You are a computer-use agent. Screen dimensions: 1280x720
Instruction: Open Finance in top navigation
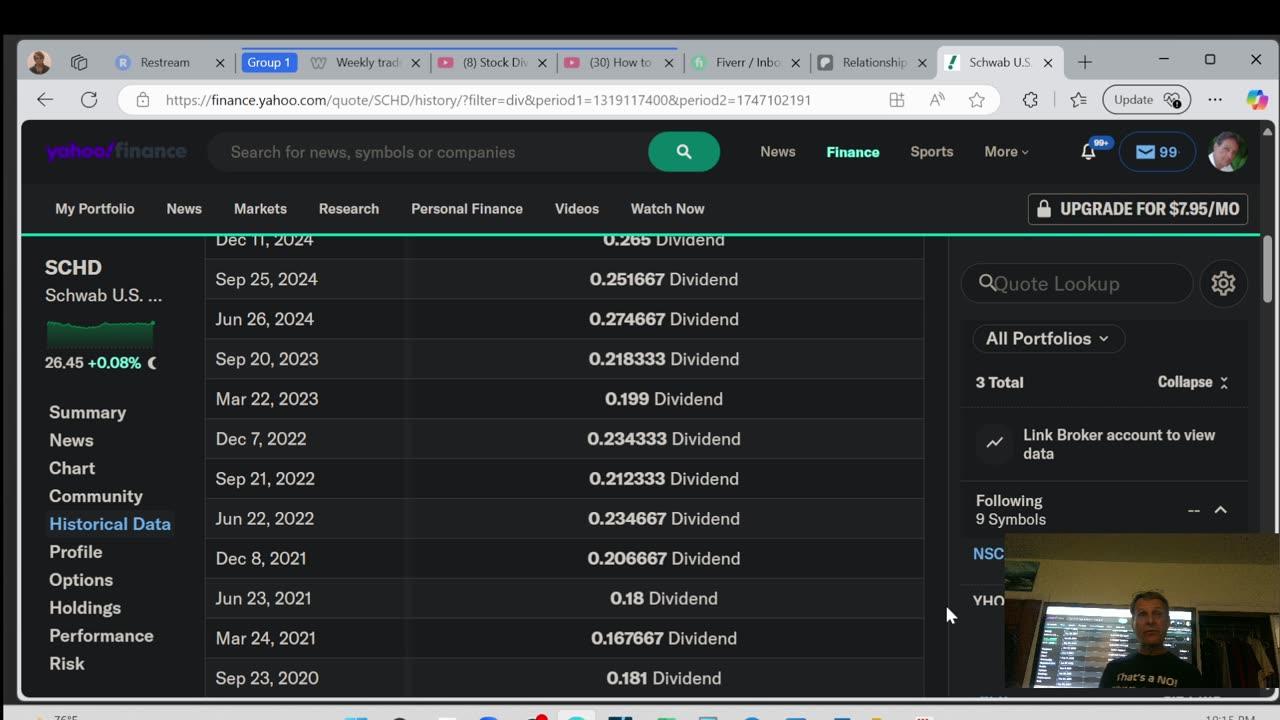pos(853,152)
